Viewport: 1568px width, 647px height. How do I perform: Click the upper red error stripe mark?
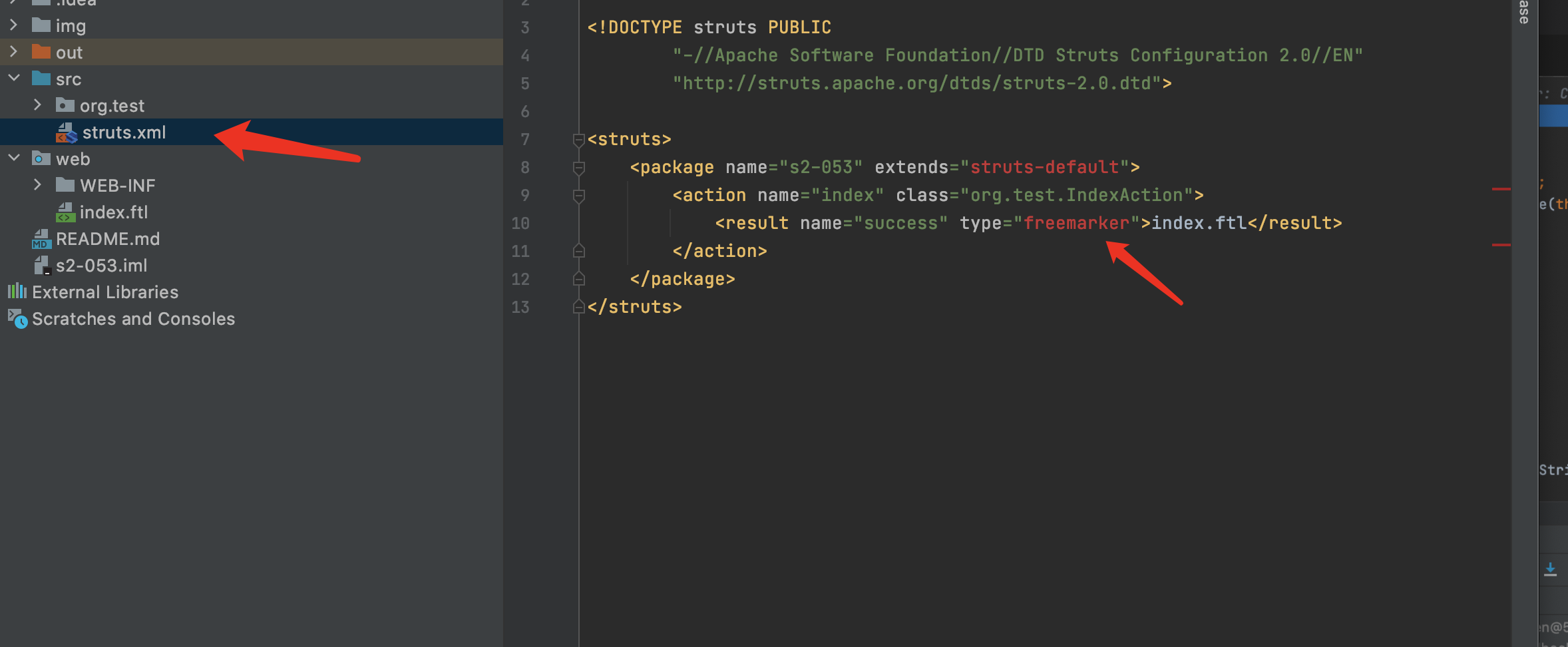pyautogui.click(x=1501, y=189)
